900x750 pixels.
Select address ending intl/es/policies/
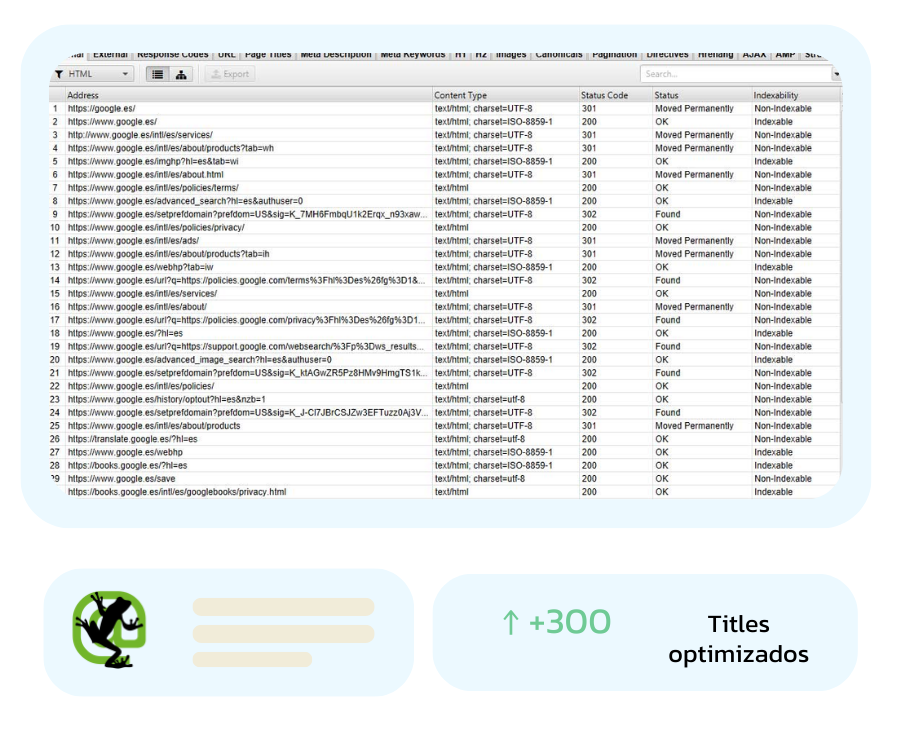pos(141,386)
